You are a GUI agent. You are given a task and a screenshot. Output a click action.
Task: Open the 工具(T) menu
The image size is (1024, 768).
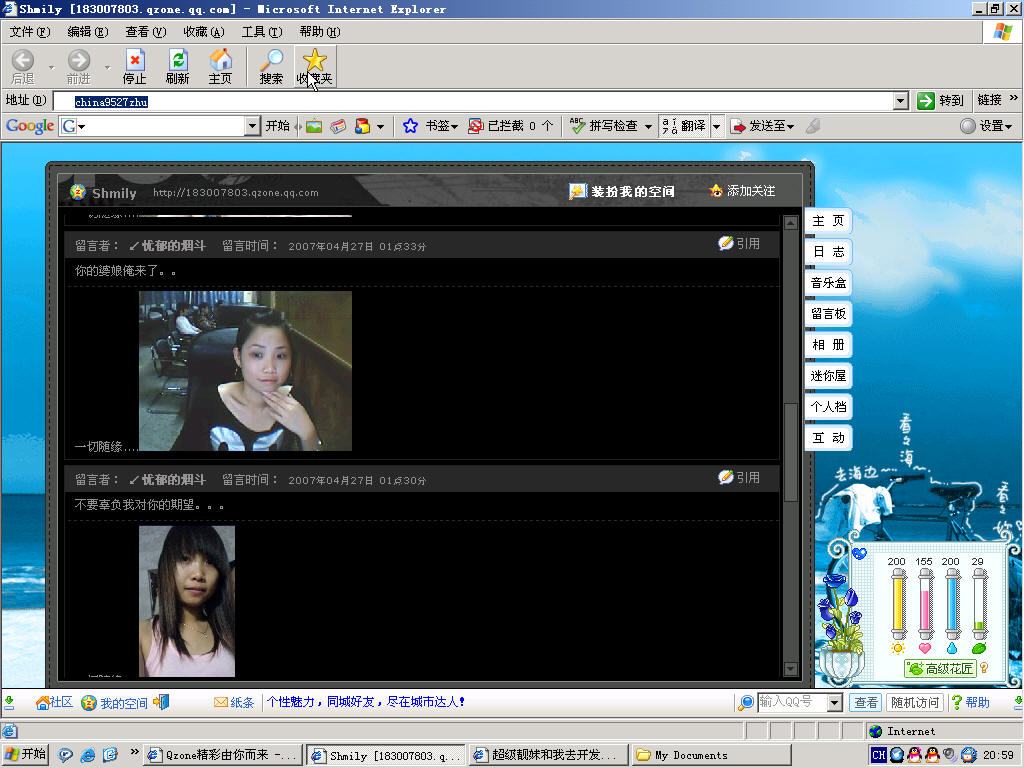[x=262, y=31]
